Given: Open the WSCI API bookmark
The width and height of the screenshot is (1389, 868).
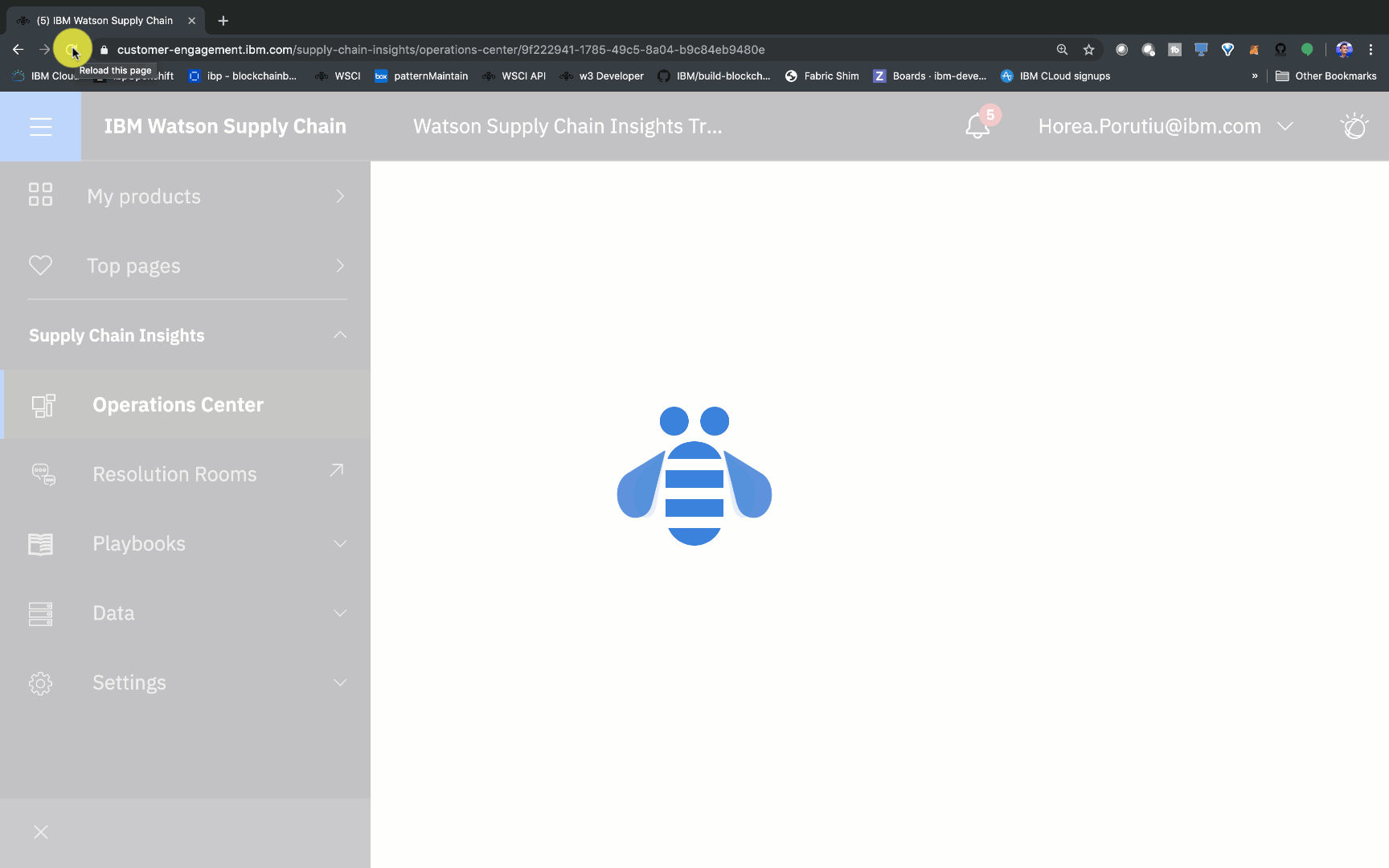Looking at the screenshot, I should [x=514, y=76].
